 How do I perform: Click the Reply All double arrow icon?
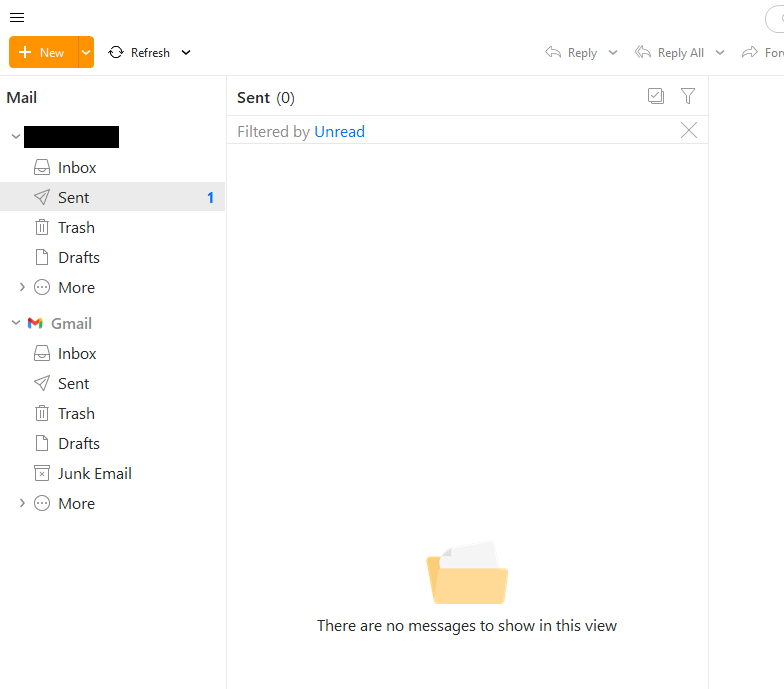(x=642, y=52)
